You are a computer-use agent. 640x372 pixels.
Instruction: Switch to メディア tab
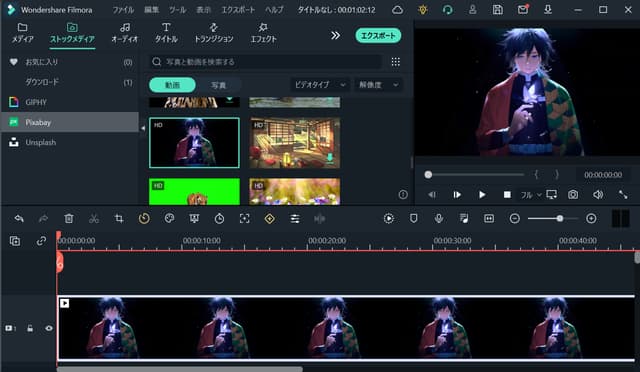(22, 33)
